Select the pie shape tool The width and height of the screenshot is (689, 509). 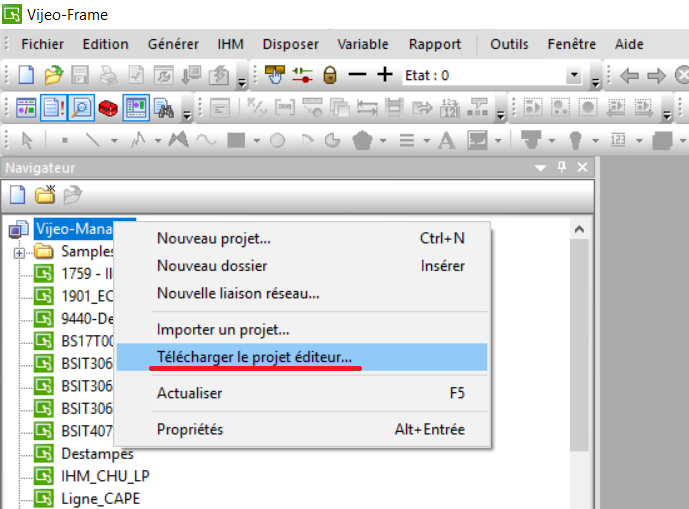tap(333, 141)
